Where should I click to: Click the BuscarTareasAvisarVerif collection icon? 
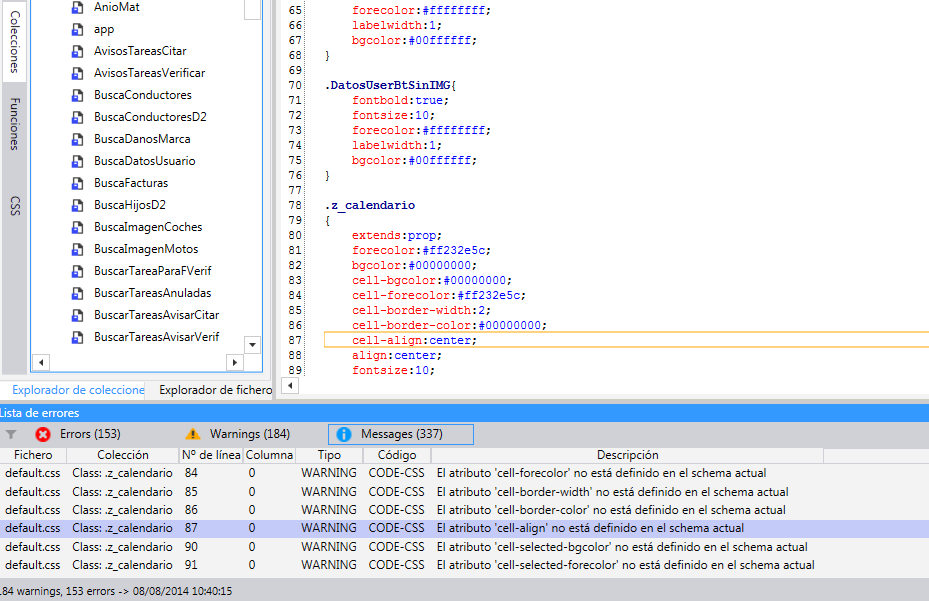coord(77,337)
